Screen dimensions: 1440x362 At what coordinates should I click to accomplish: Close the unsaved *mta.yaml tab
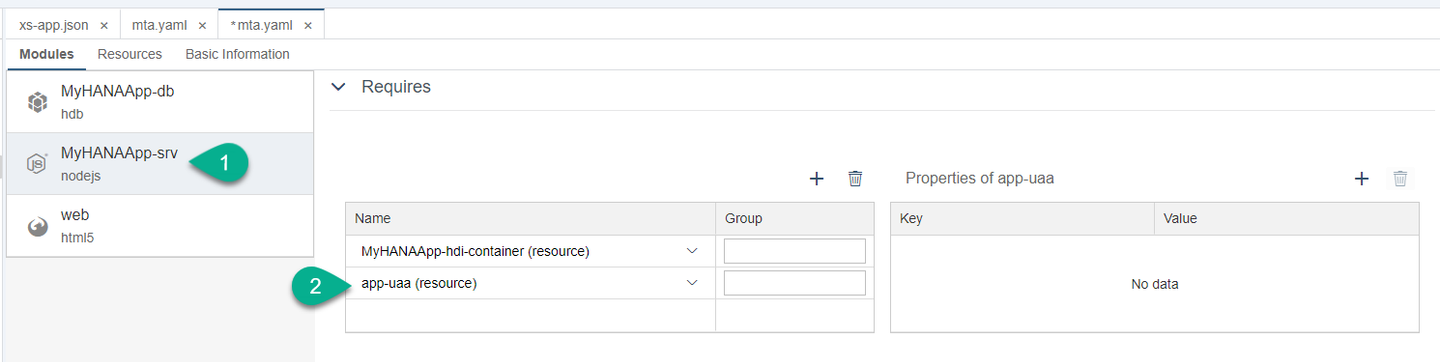pyautogui.click(x=308, y=25)
